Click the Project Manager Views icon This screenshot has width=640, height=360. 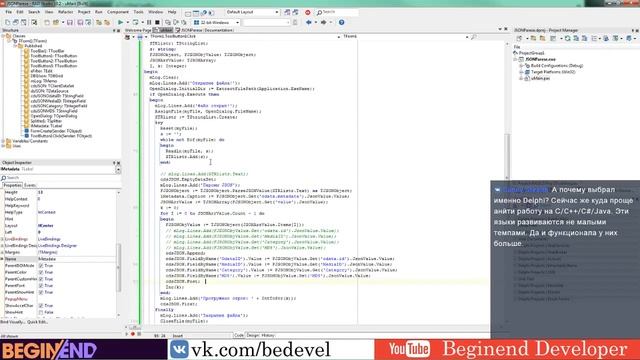pyautogui.click(x=553, y=38)
